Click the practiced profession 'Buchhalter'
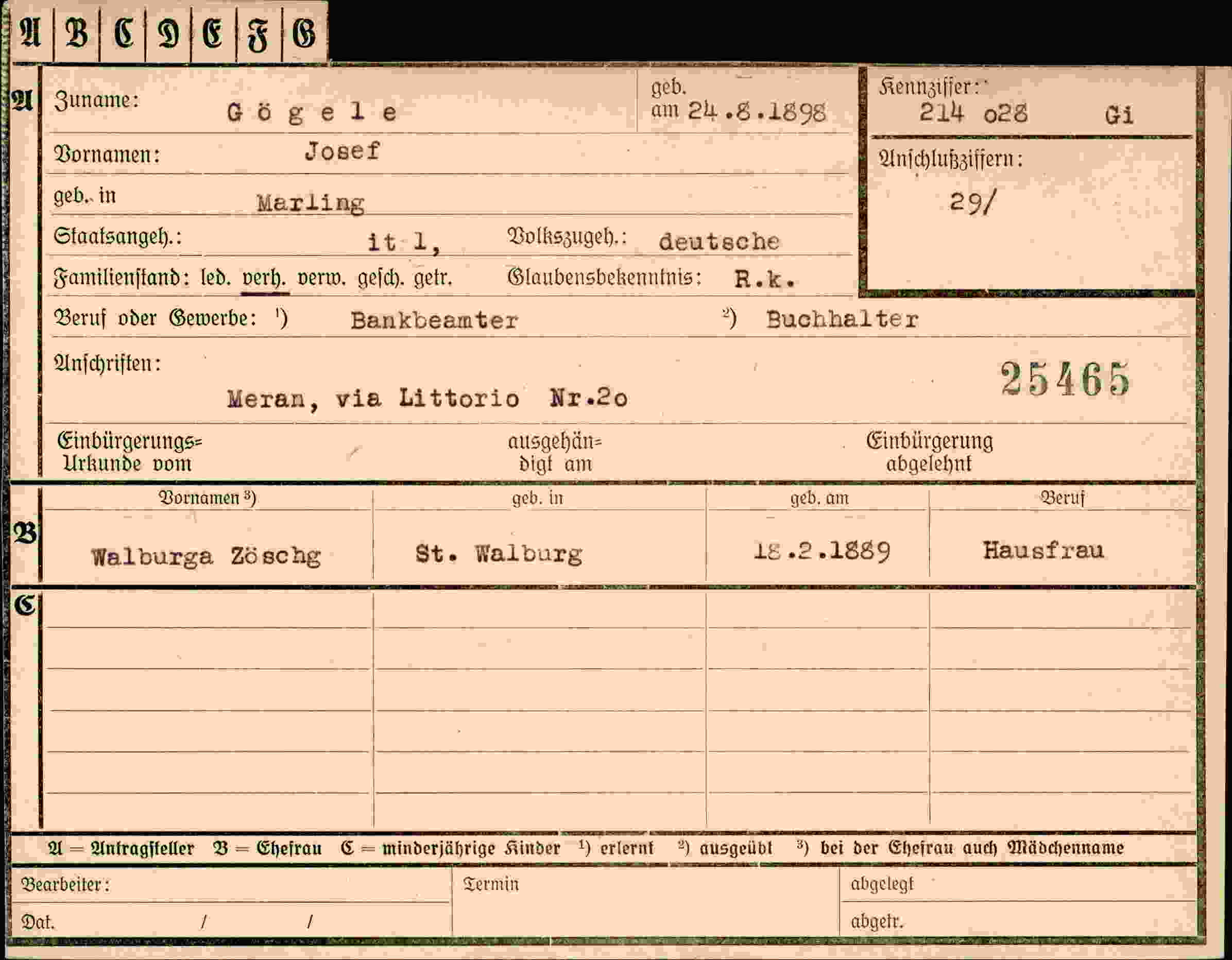 (x=842, y=319)
